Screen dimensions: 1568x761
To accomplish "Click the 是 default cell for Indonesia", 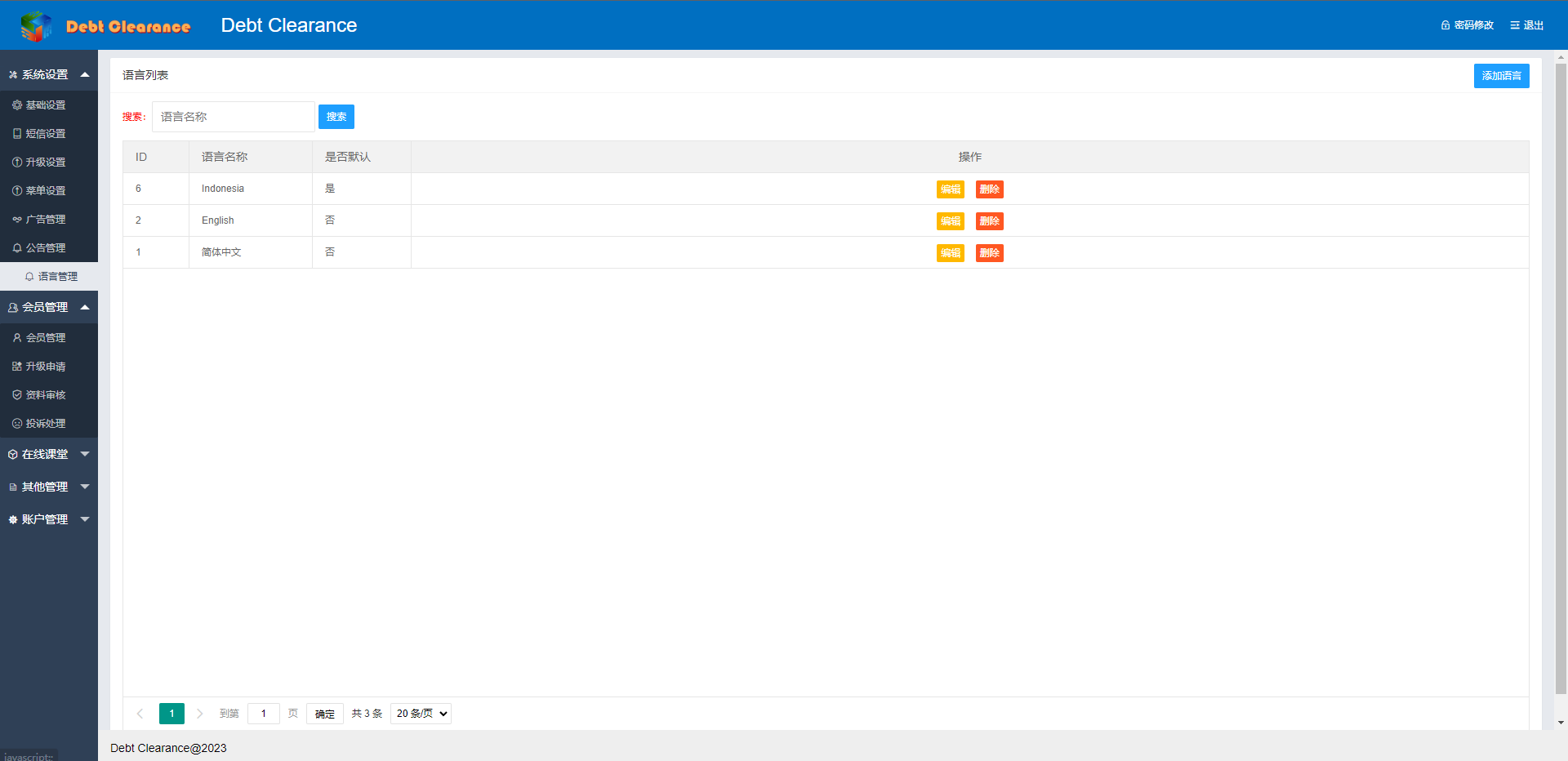I will [x=362, y=189].
